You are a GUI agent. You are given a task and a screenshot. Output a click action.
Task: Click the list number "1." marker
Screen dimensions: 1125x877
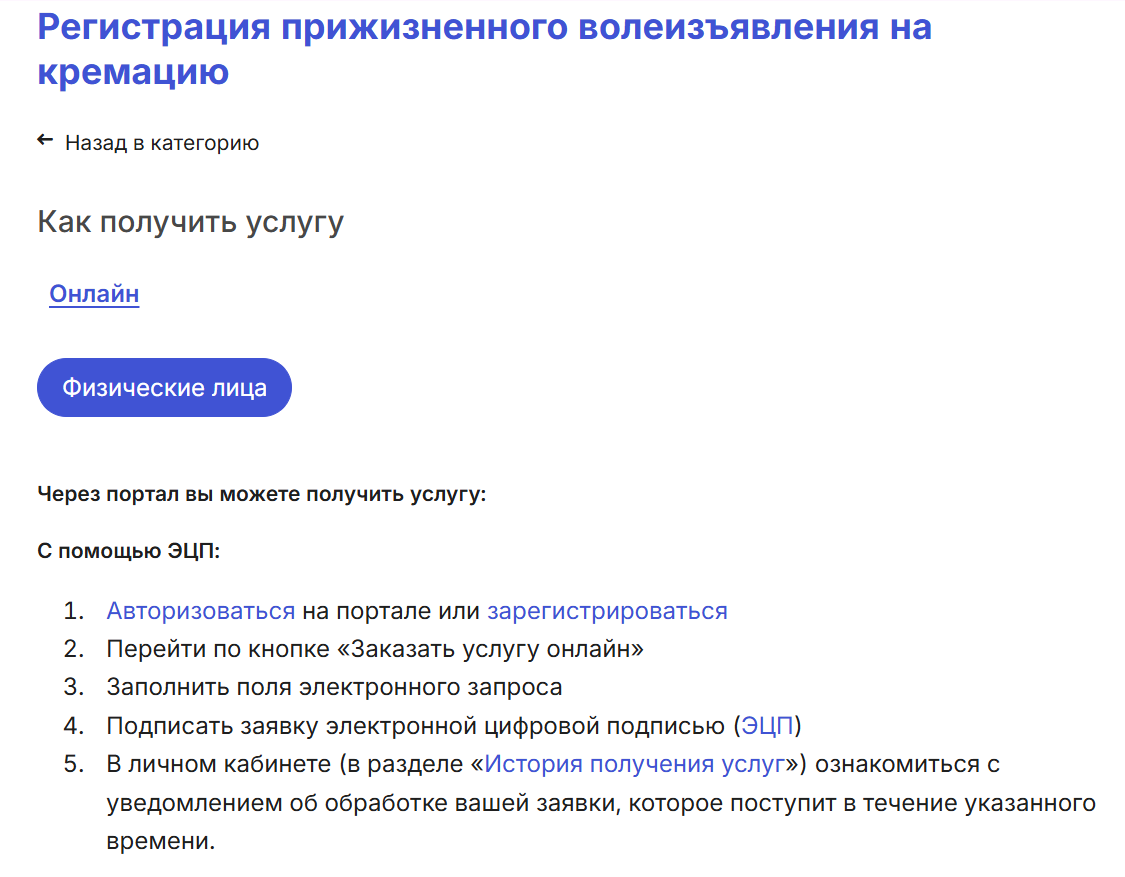click(74, 611)
